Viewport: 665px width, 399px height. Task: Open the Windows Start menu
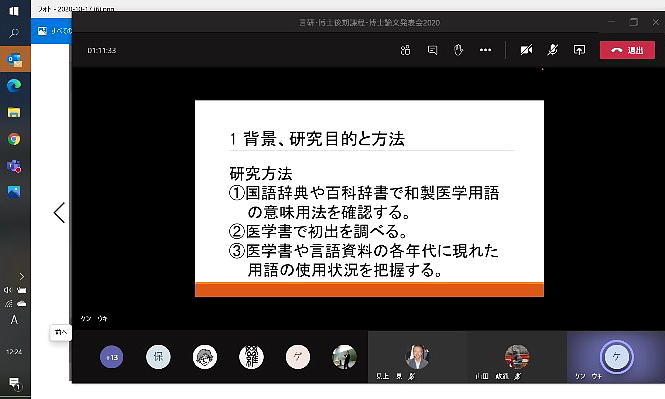point(14,11)
